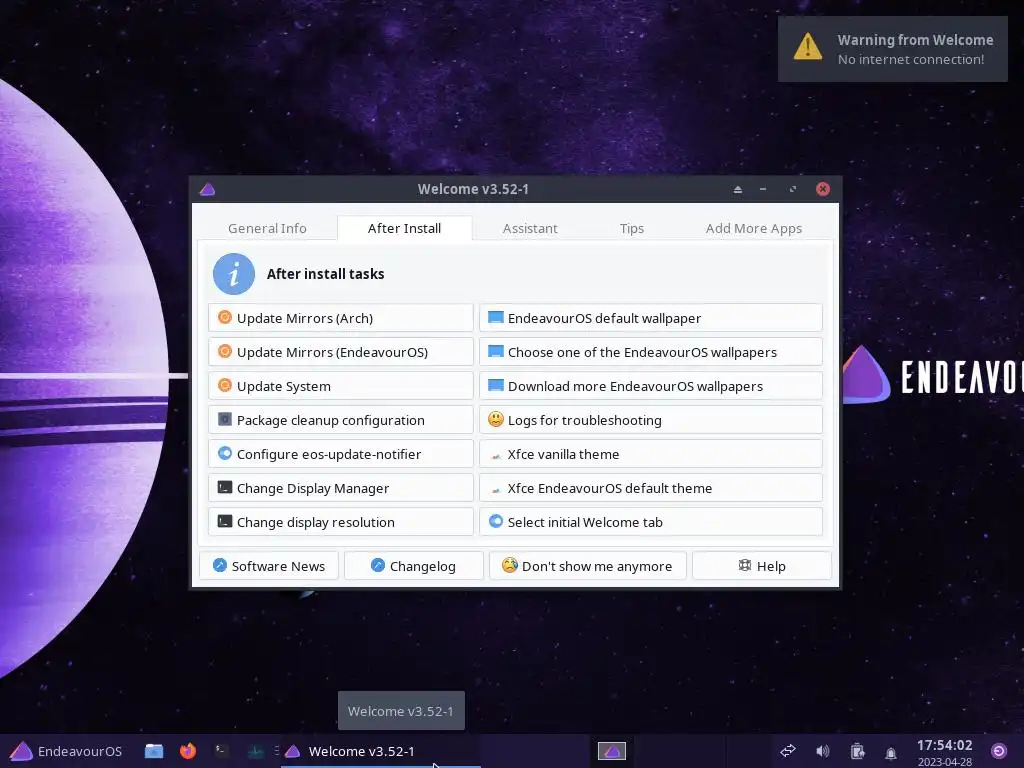Switch to the Add More Apps tab
Viewport: 1024px width, 768px height.
pos(754,228)
